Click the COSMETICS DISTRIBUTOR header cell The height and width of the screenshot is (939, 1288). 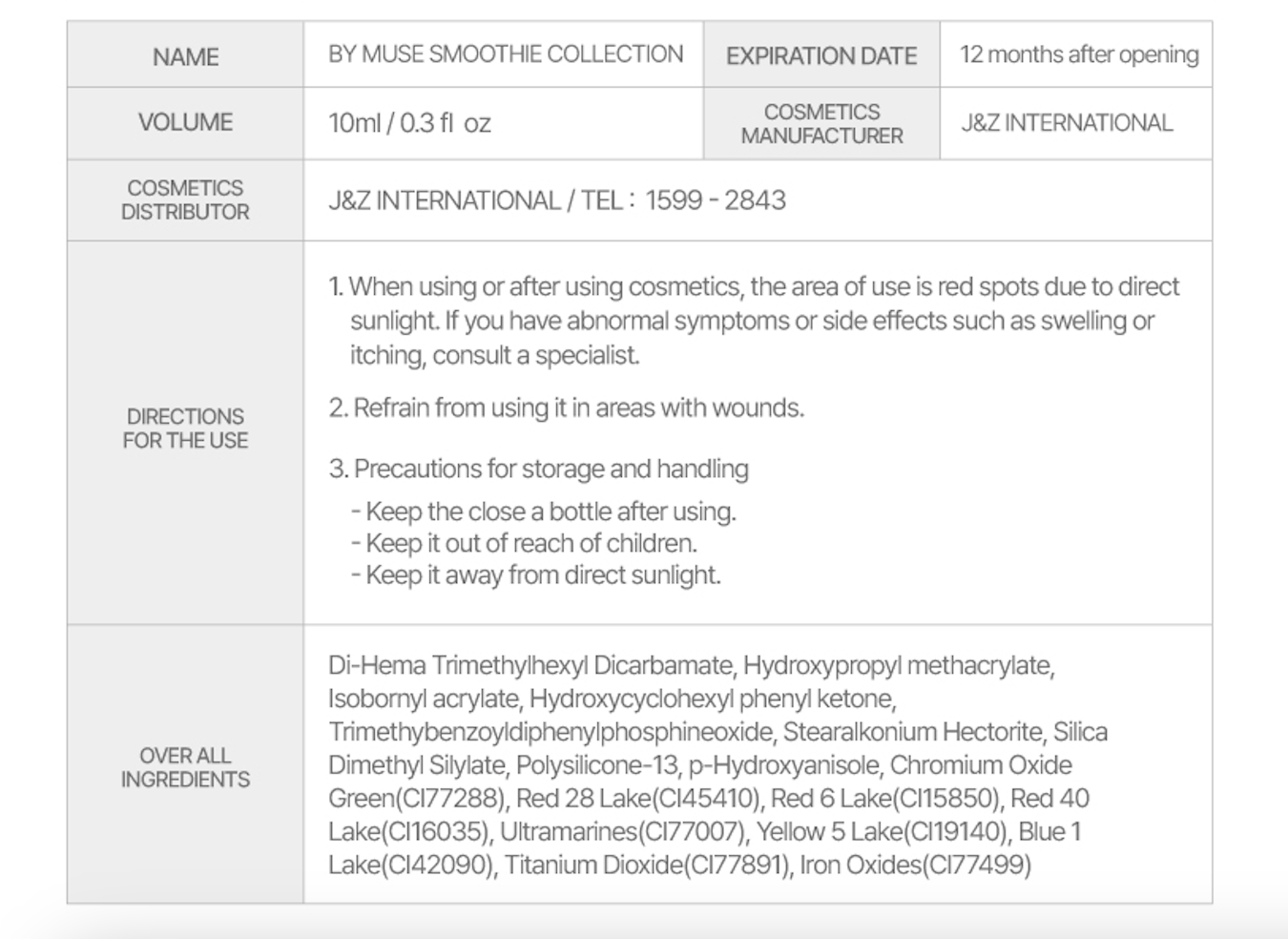coord(185,200)
